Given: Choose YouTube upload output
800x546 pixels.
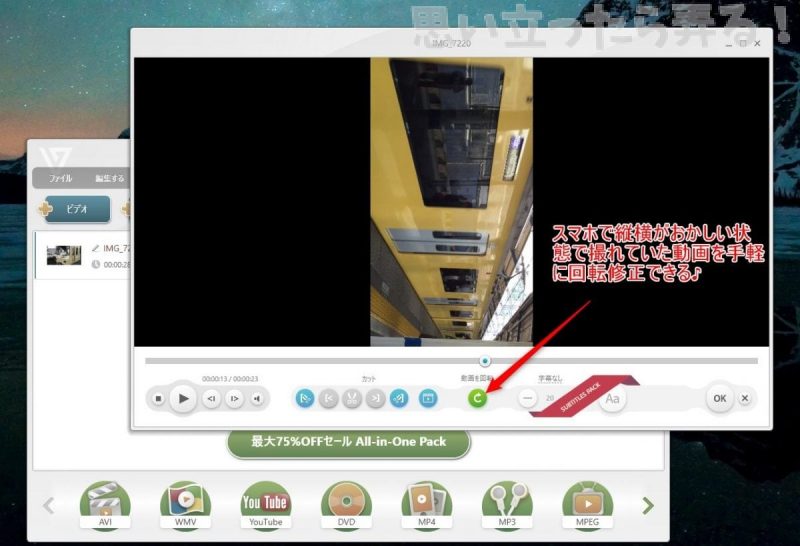Looking at the screenshot, I should pos(266,505).
